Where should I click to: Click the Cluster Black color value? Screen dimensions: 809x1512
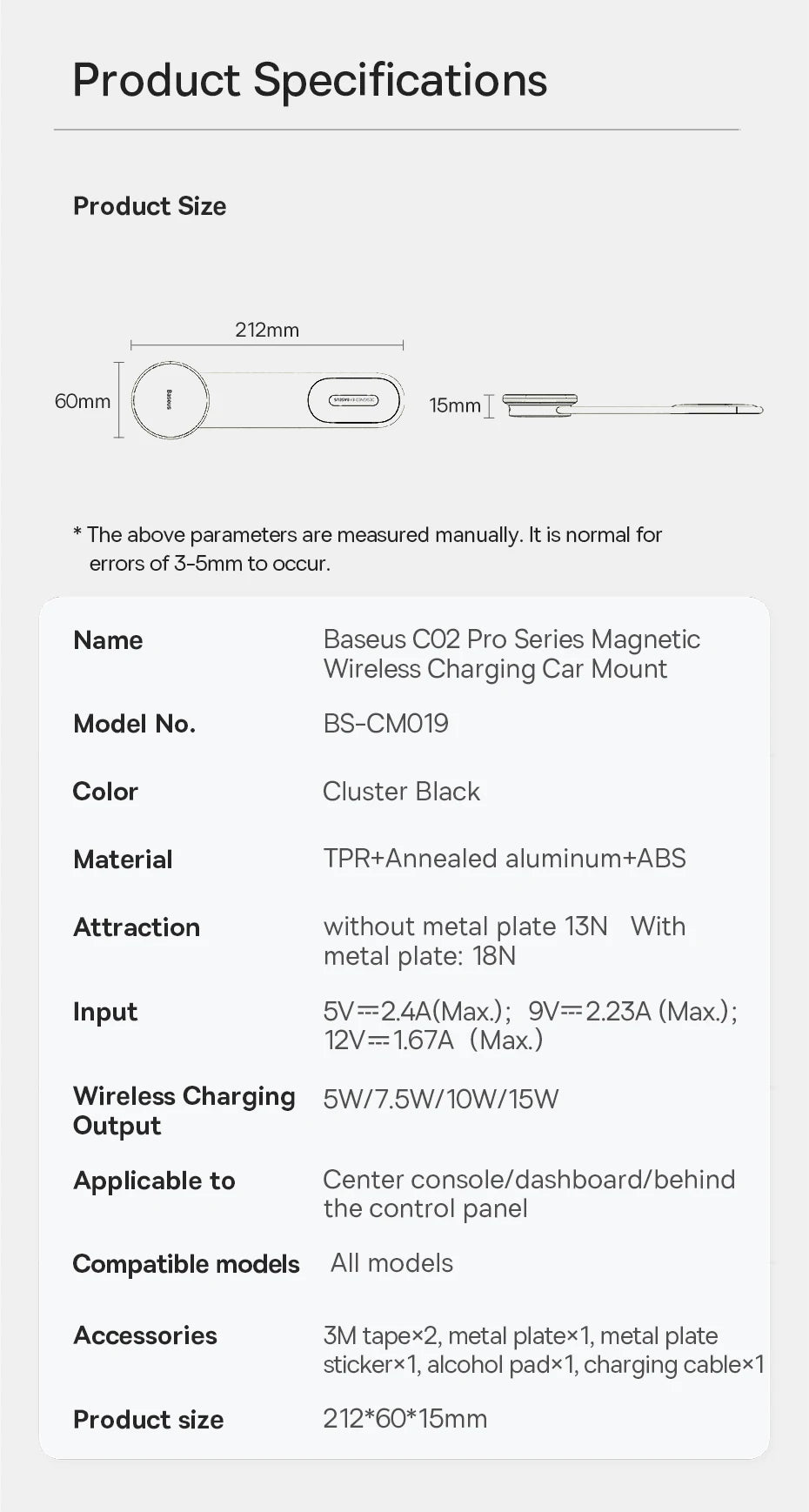401,791
